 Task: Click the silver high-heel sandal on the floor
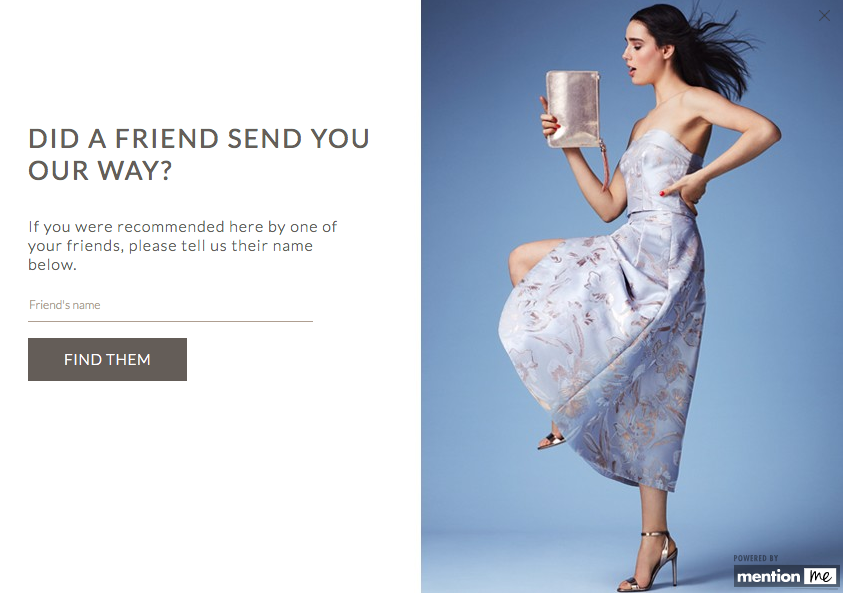pos(649,560)
